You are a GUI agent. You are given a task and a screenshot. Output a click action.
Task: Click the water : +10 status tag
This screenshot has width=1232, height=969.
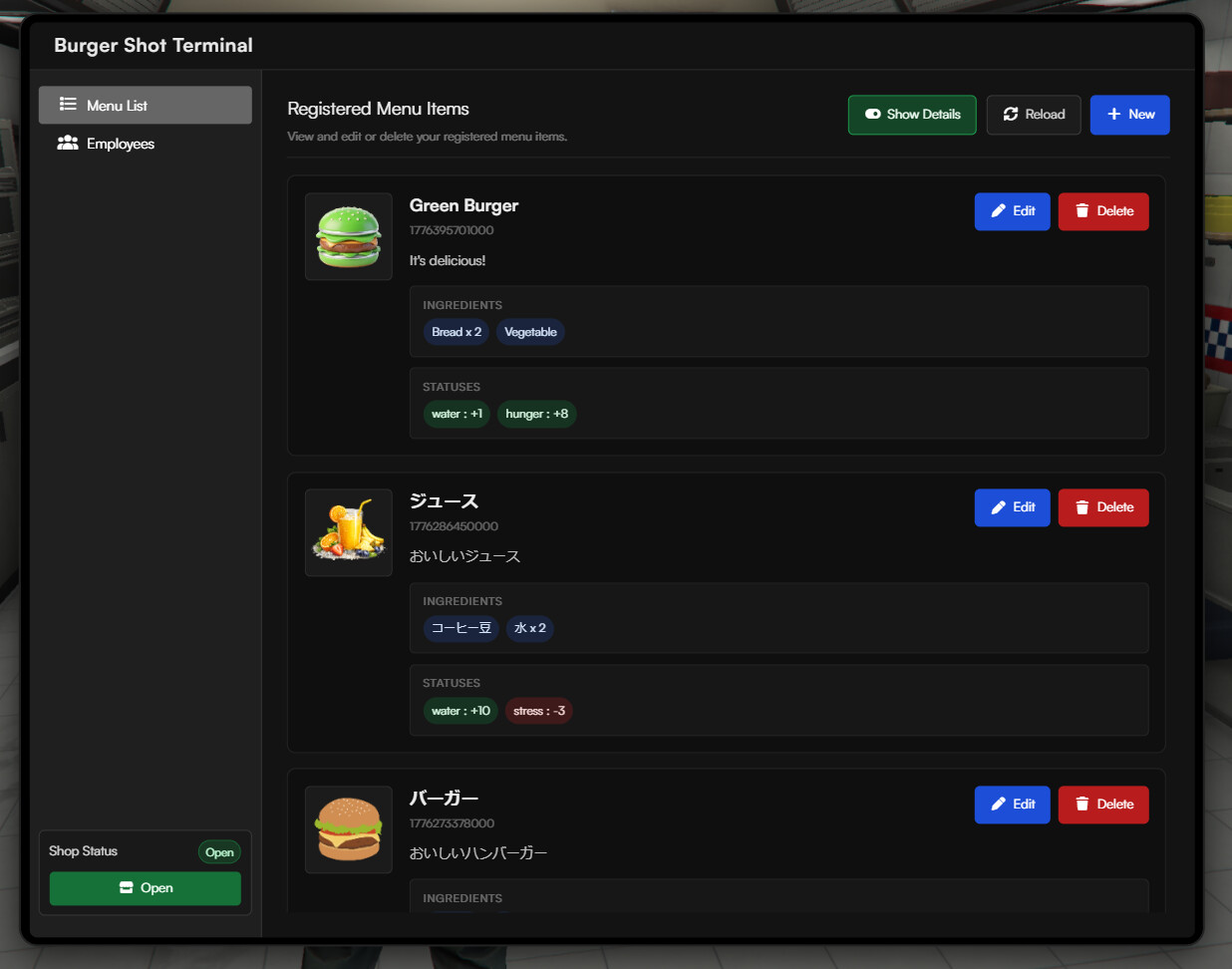click(461, 711)
